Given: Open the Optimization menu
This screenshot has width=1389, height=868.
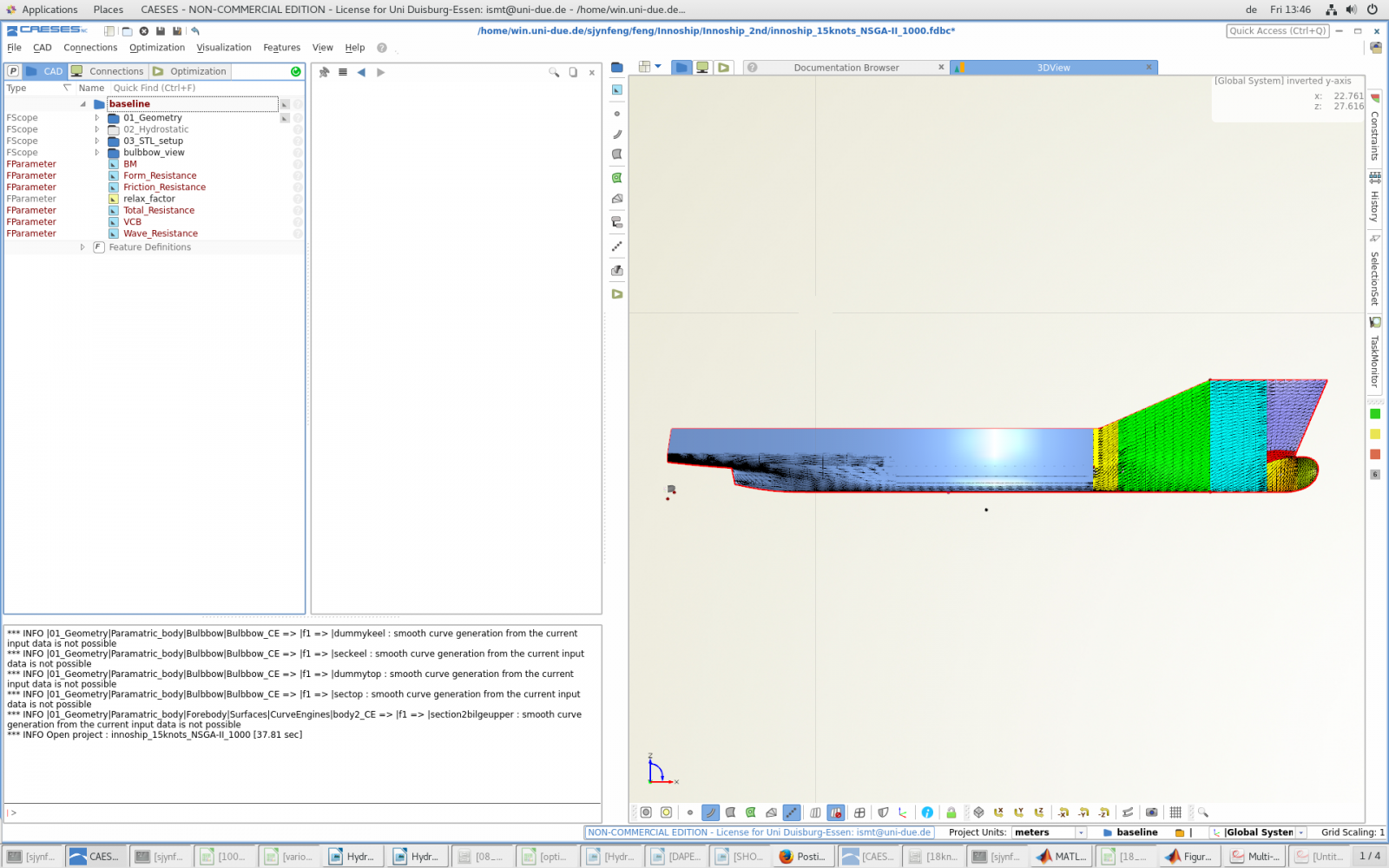Looking at the screenshot, I should point(157,48).
